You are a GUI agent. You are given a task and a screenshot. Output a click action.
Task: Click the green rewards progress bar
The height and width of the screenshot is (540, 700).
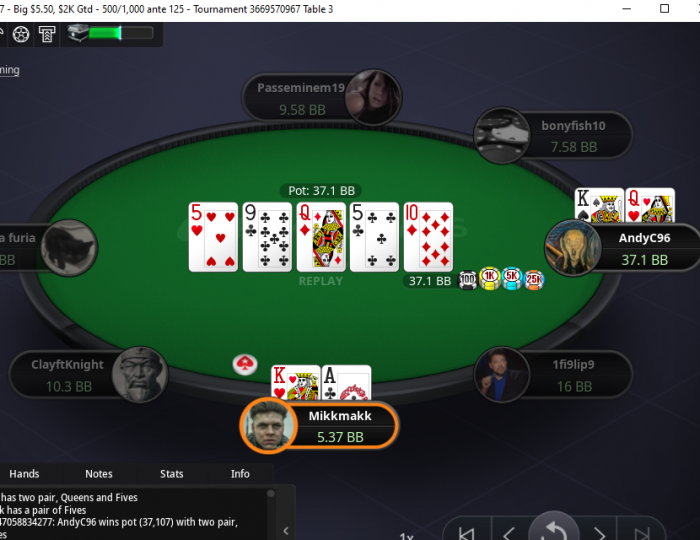coord(121,33)
